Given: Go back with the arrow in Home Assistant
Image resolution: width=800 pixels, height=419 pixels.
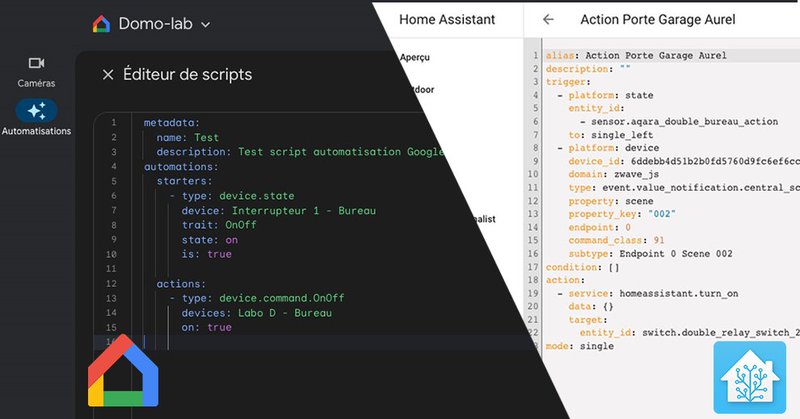Looking at the screenshot, I should pos(548,19).
